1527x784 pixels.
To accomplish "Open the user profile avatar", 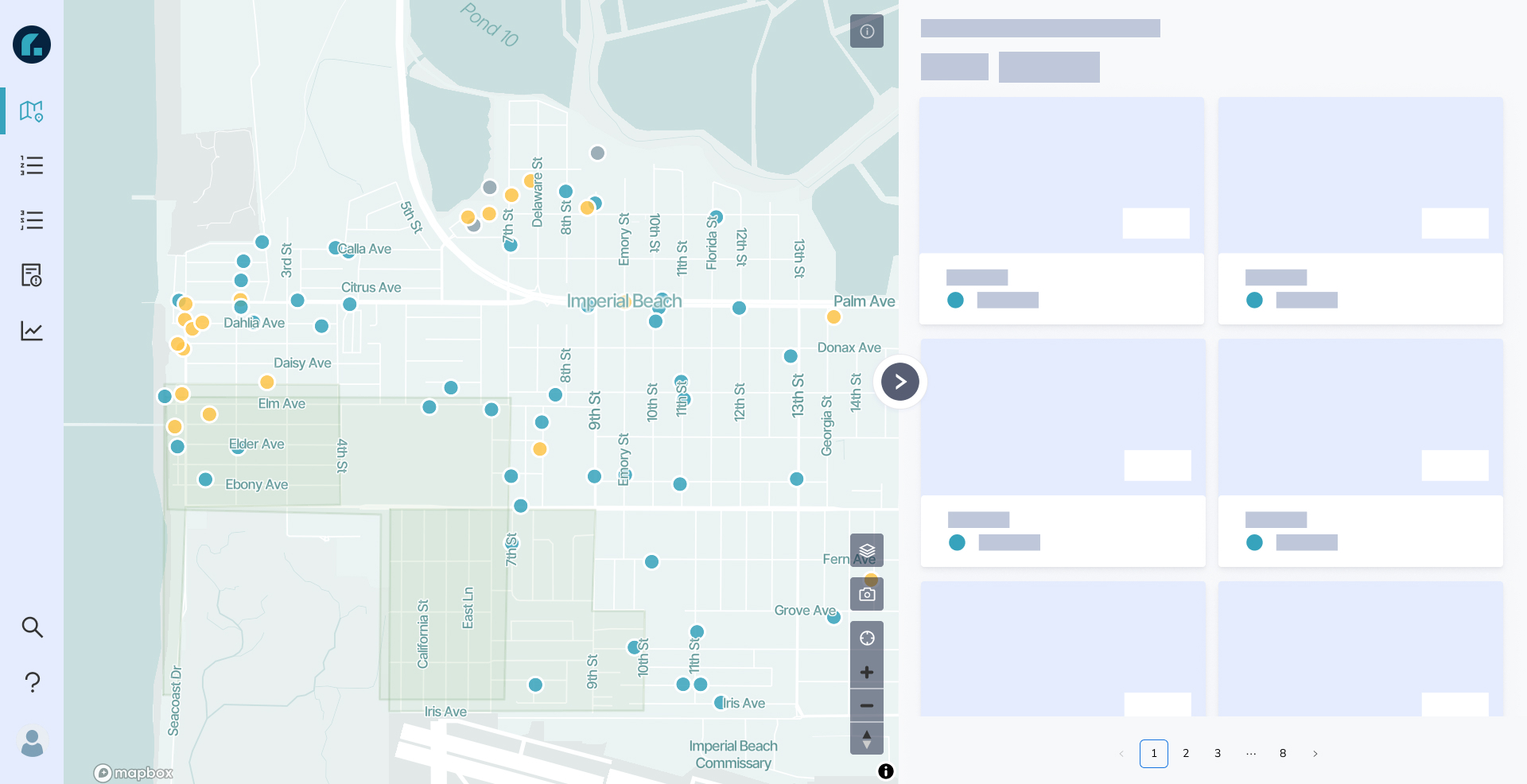I will [x=32, y=743].
